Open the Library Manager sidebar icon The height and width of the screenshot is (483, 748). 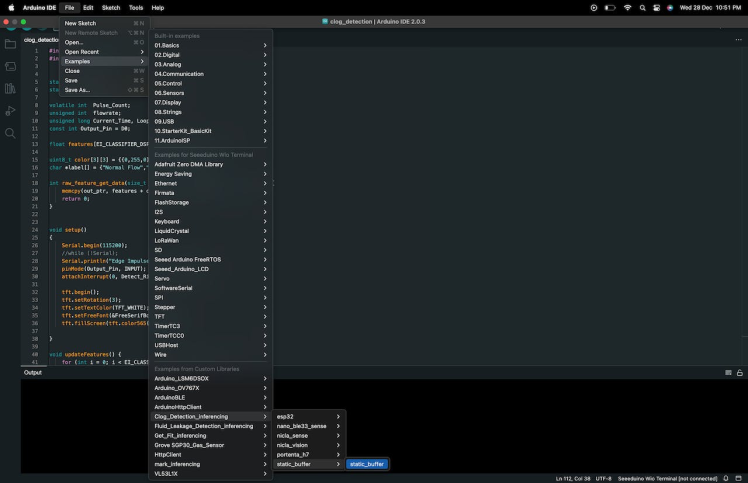(10, 88)
